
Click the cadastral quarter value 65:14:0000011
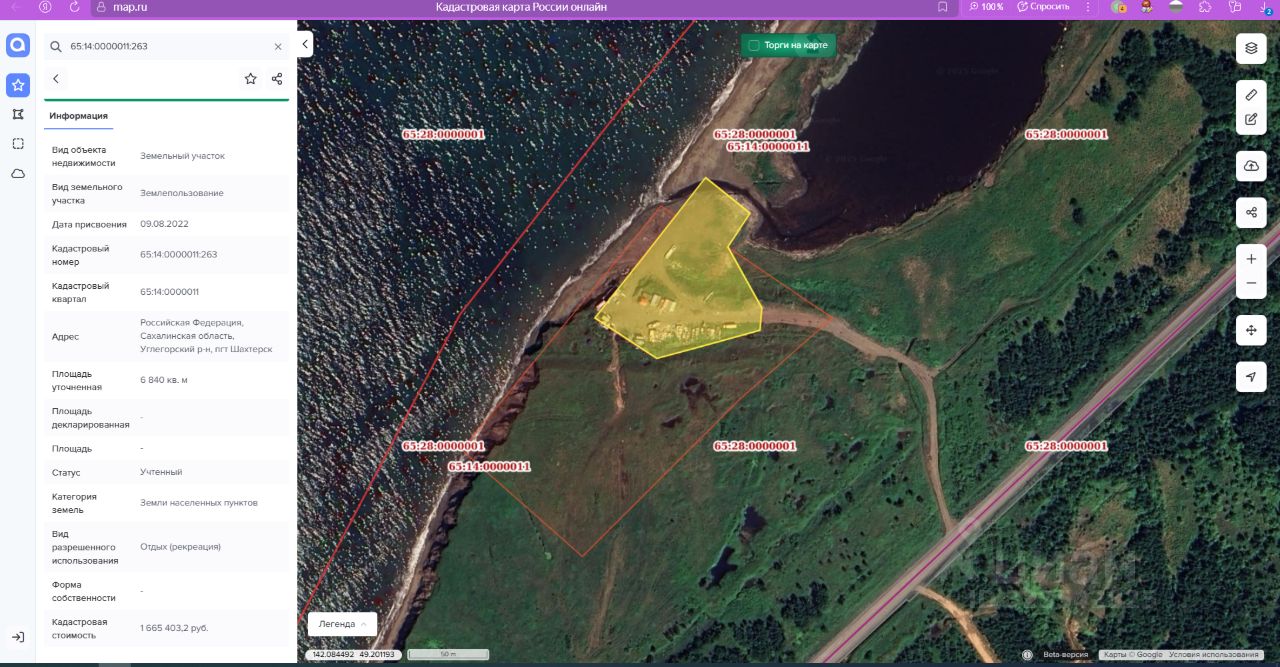[170, 292]
